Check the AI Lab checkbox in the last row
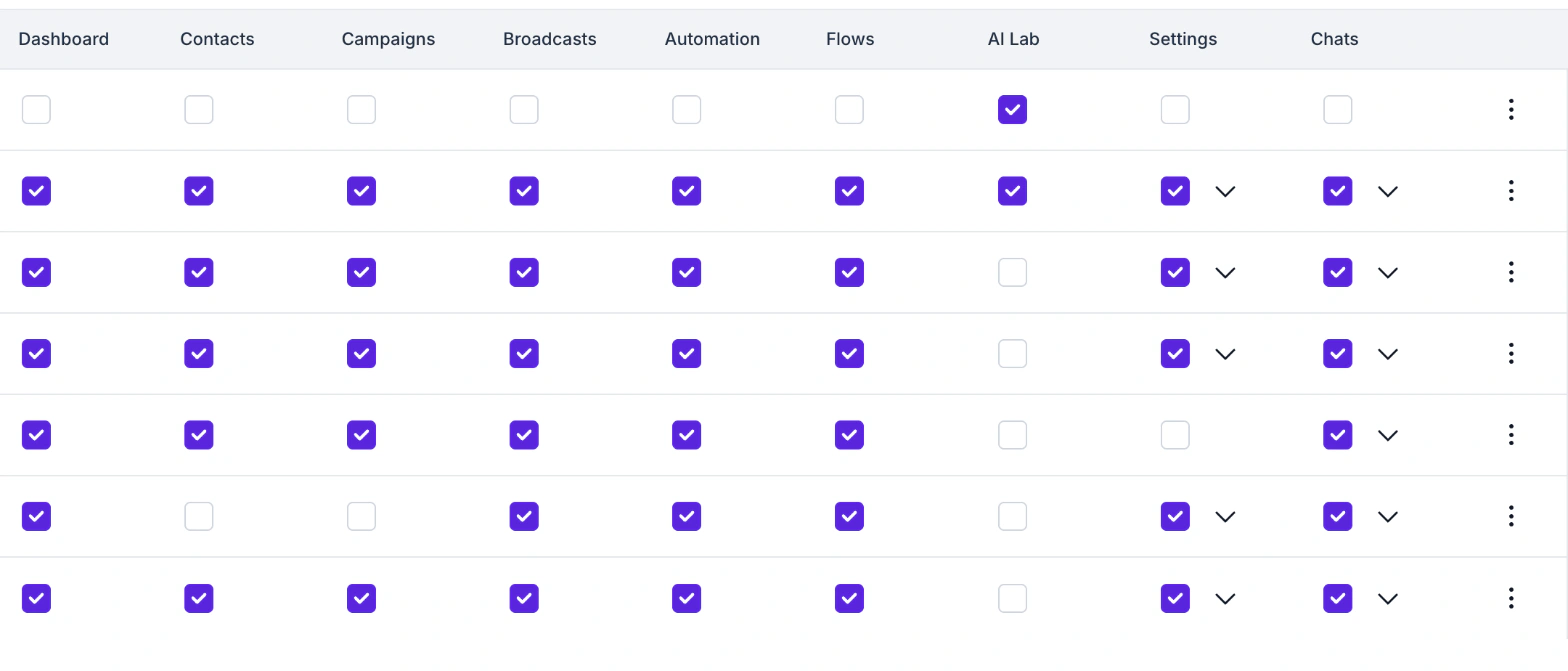 click(x=1012, y=599)
